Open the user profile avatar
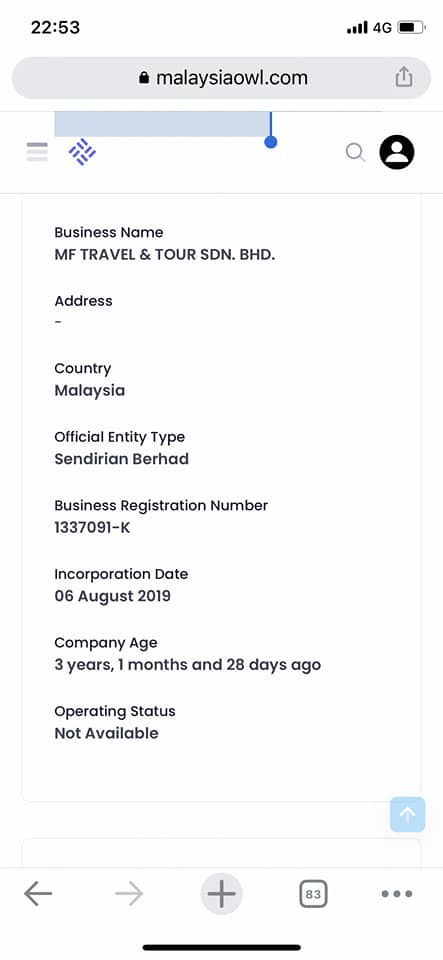Viewport: 443px width, 960px height. tap(397, 152)
